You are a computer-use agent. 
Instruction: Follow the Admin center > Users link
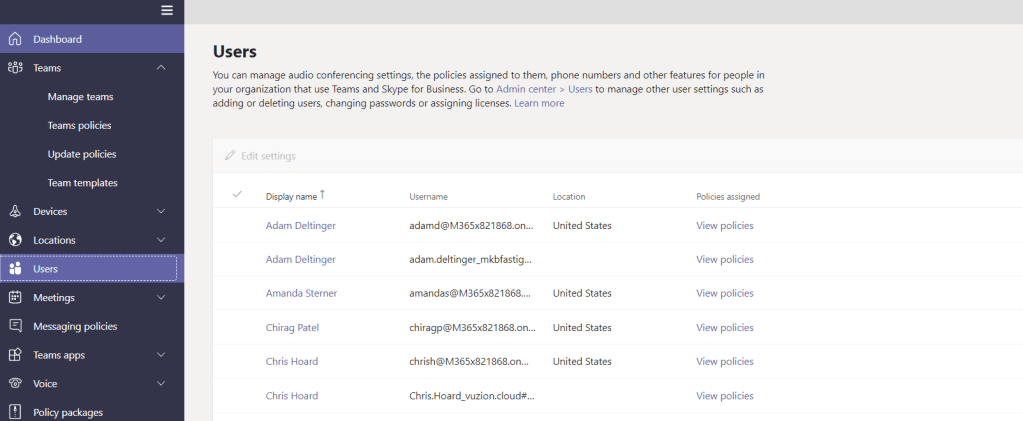tap(544, 89)
